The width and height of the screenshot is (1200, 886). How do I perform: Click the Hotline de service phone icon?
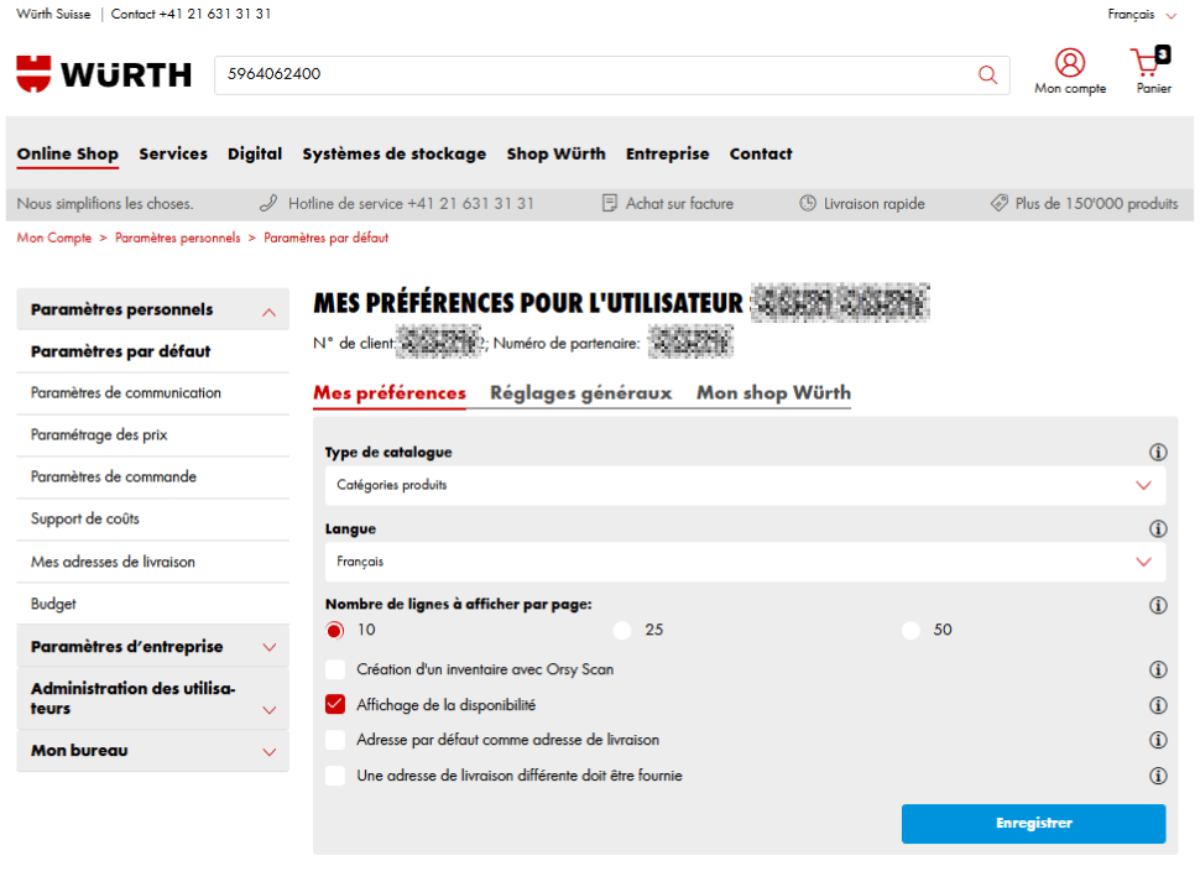[268, 203]
